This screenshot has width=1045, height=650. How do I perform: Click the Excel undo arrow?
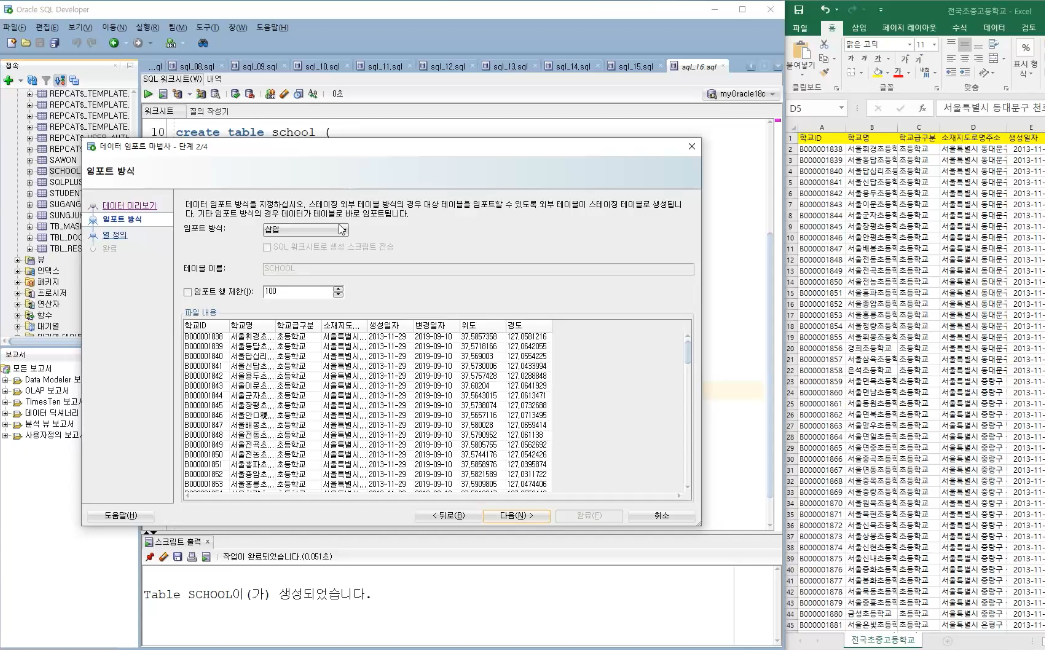[825, 10]
